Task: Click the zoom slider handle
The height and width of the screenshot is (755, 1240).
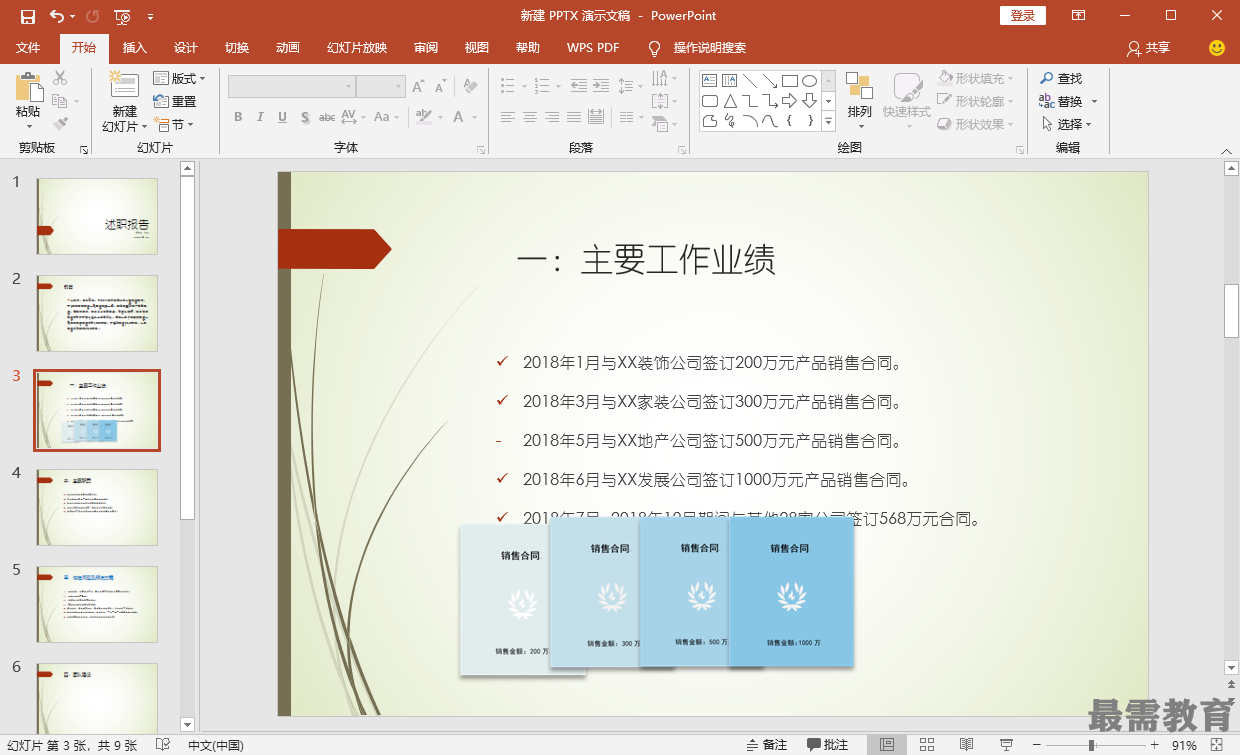Action: (x=1091, y=745)
